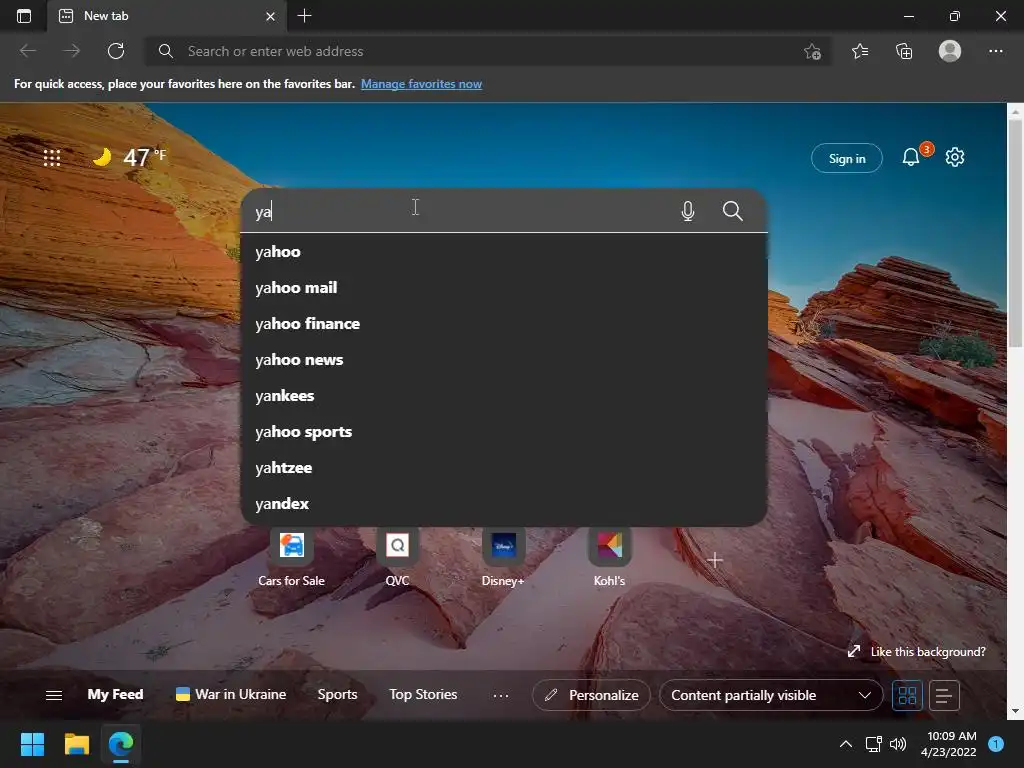Open the app launcher grid icon
This screenshot has width=1024, height=768.
pos(52,157)
